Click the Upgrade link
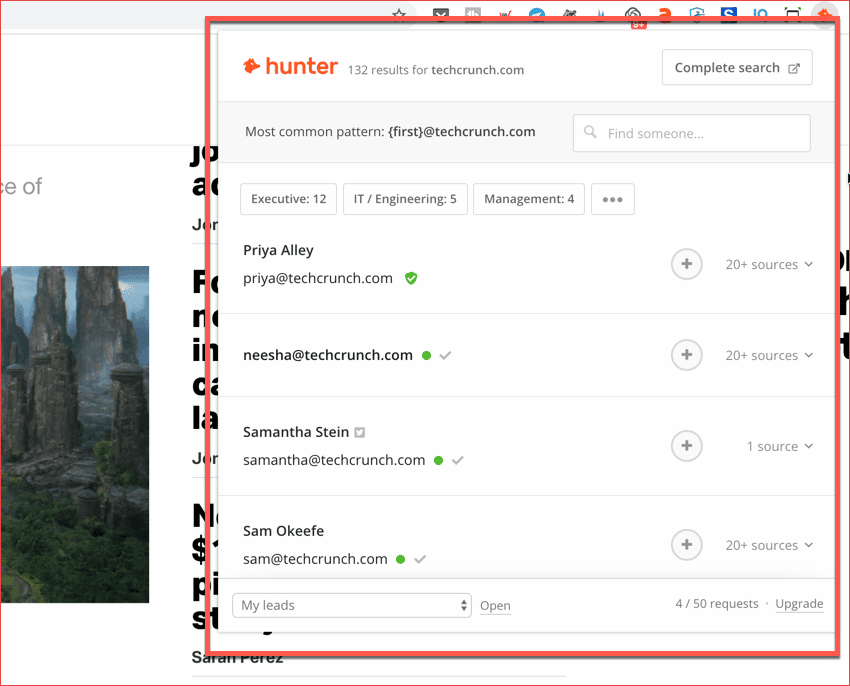This screenshot has height=686, width=850. 799,604
